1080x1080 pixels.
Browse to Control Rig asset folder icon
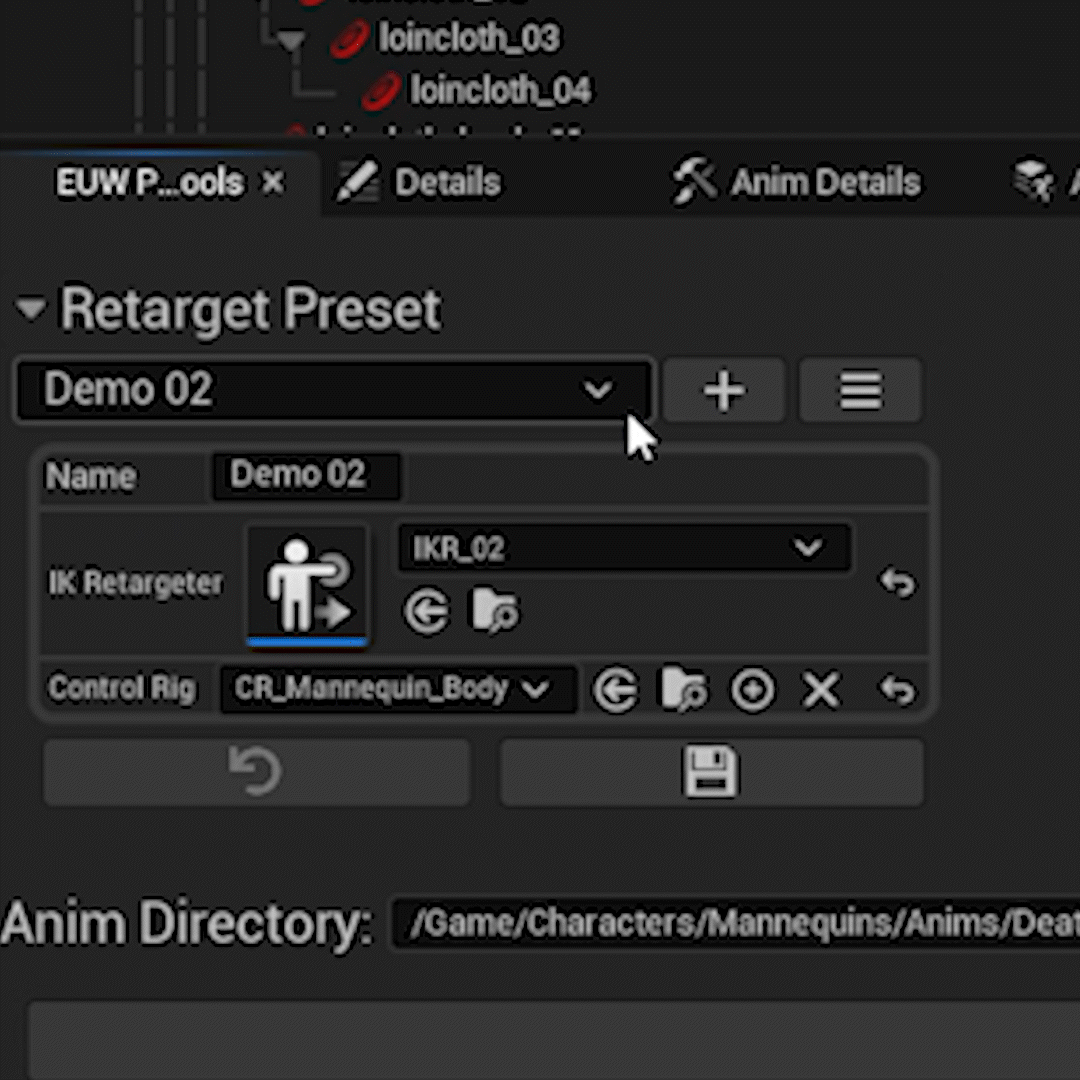point(684,690)
